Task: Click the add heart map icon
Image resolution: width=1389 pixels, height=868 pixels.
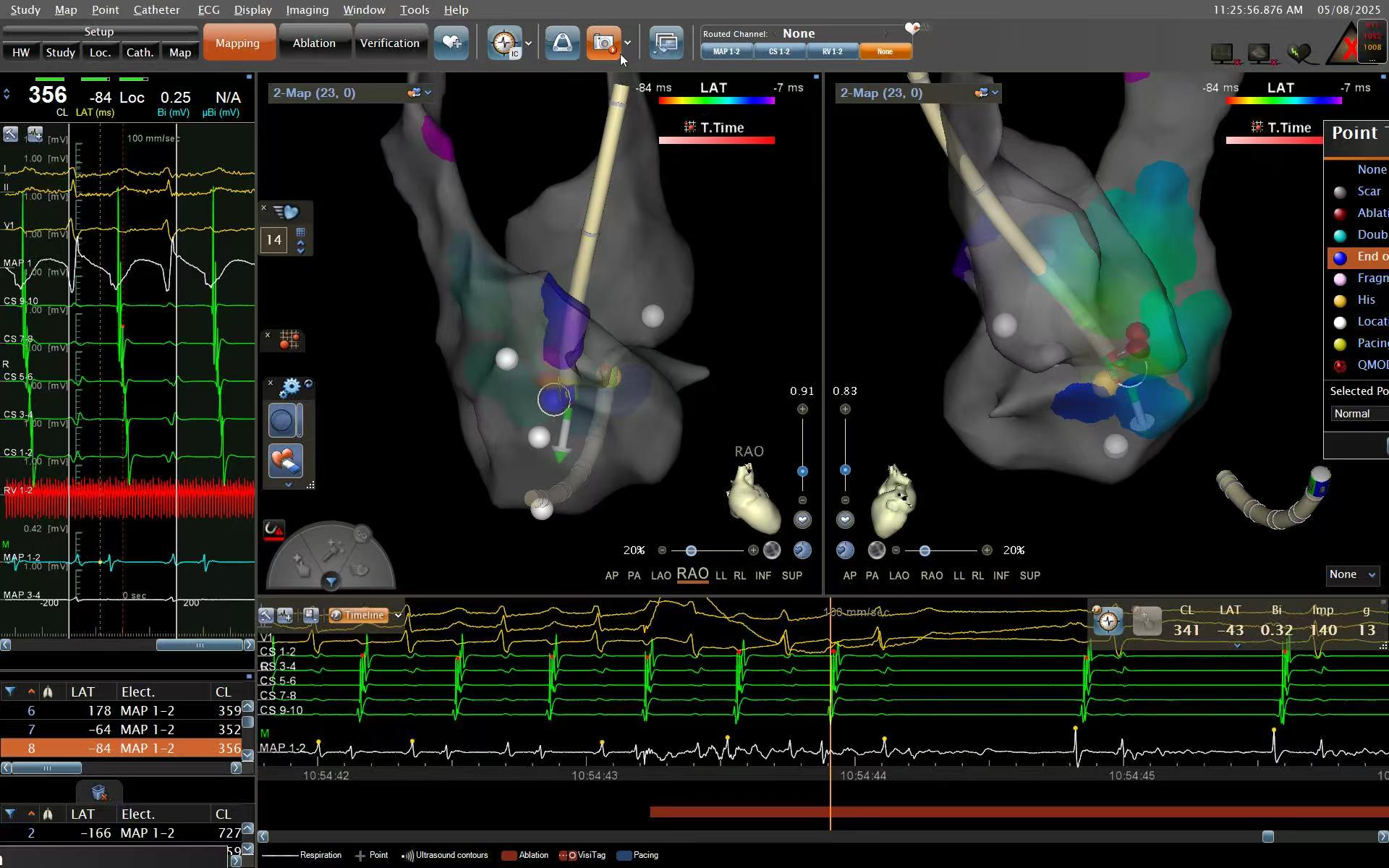Action: (451, 43)
